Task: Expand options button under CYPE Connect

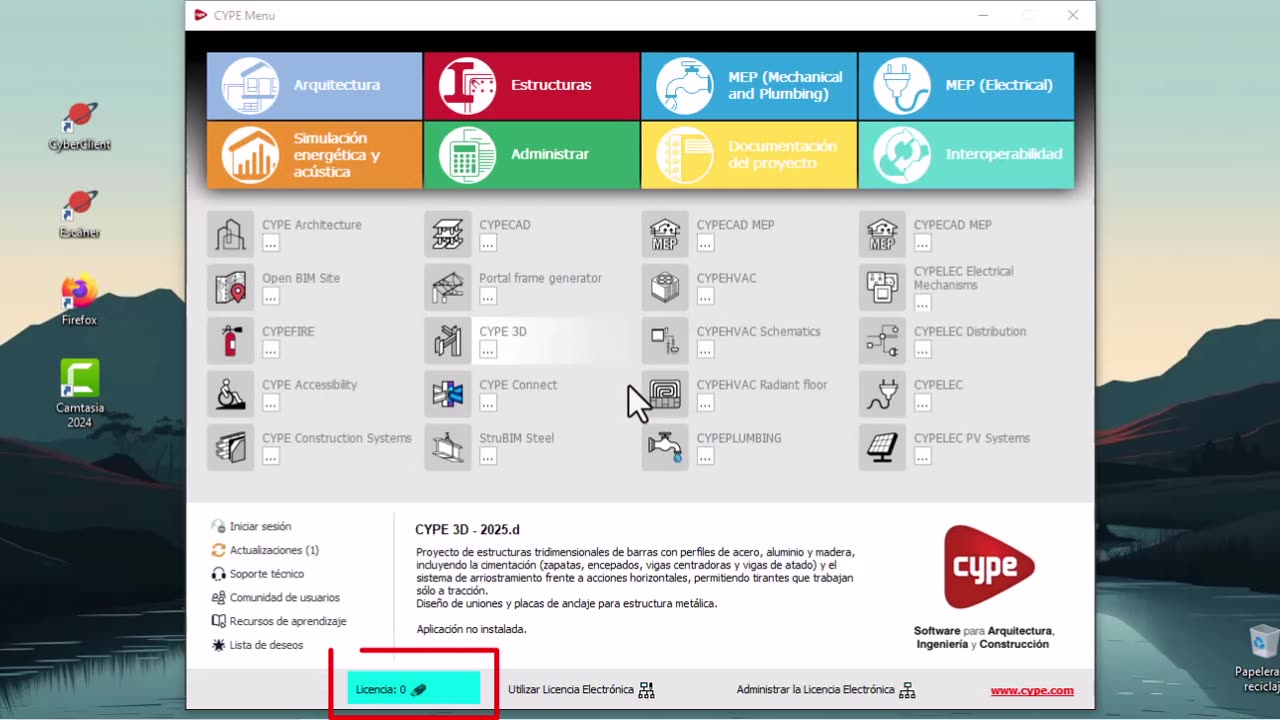Action: (488, 402)
